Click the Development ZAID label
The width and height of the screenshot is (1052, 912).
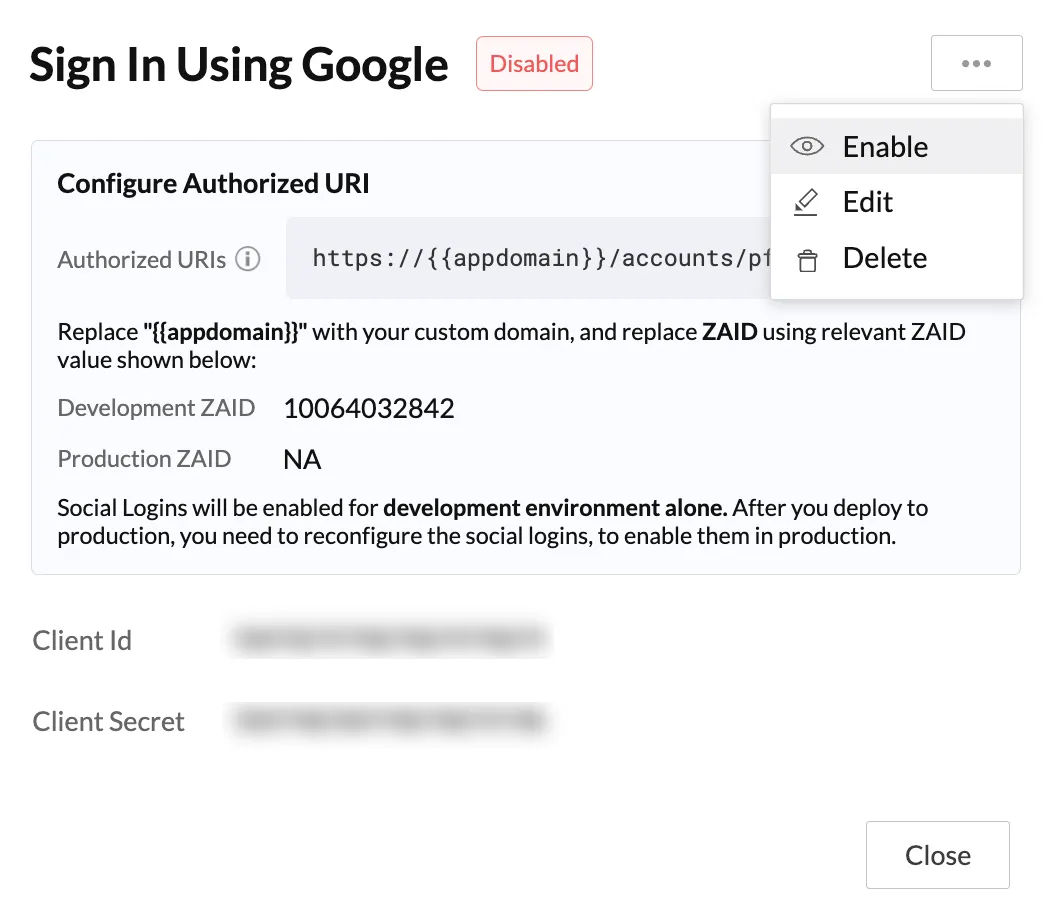pos(156,408)
